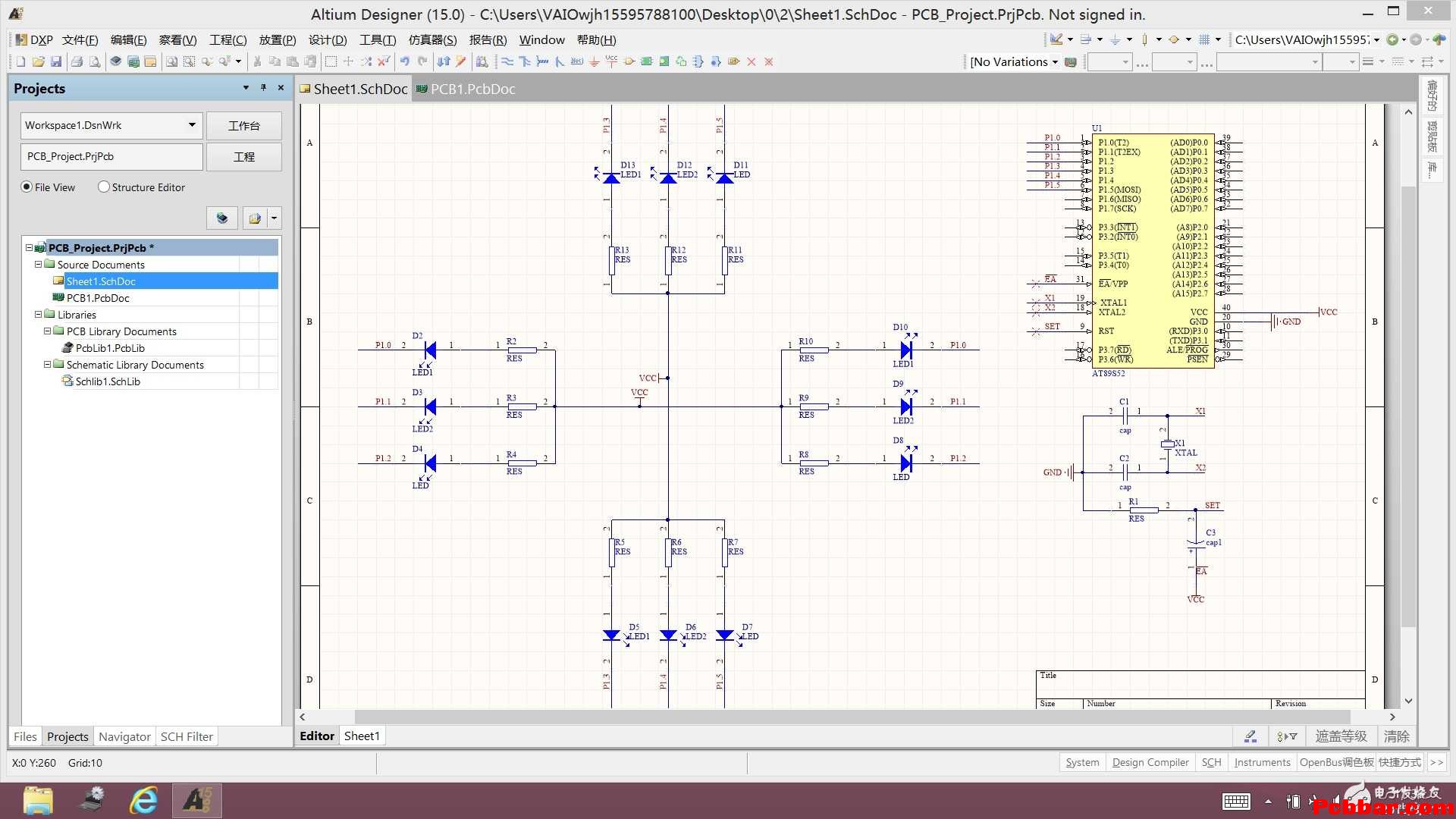Viewport: 1456px width, 819px height.
Task: Click the Print toolbar icon
Action: [77, 61]
